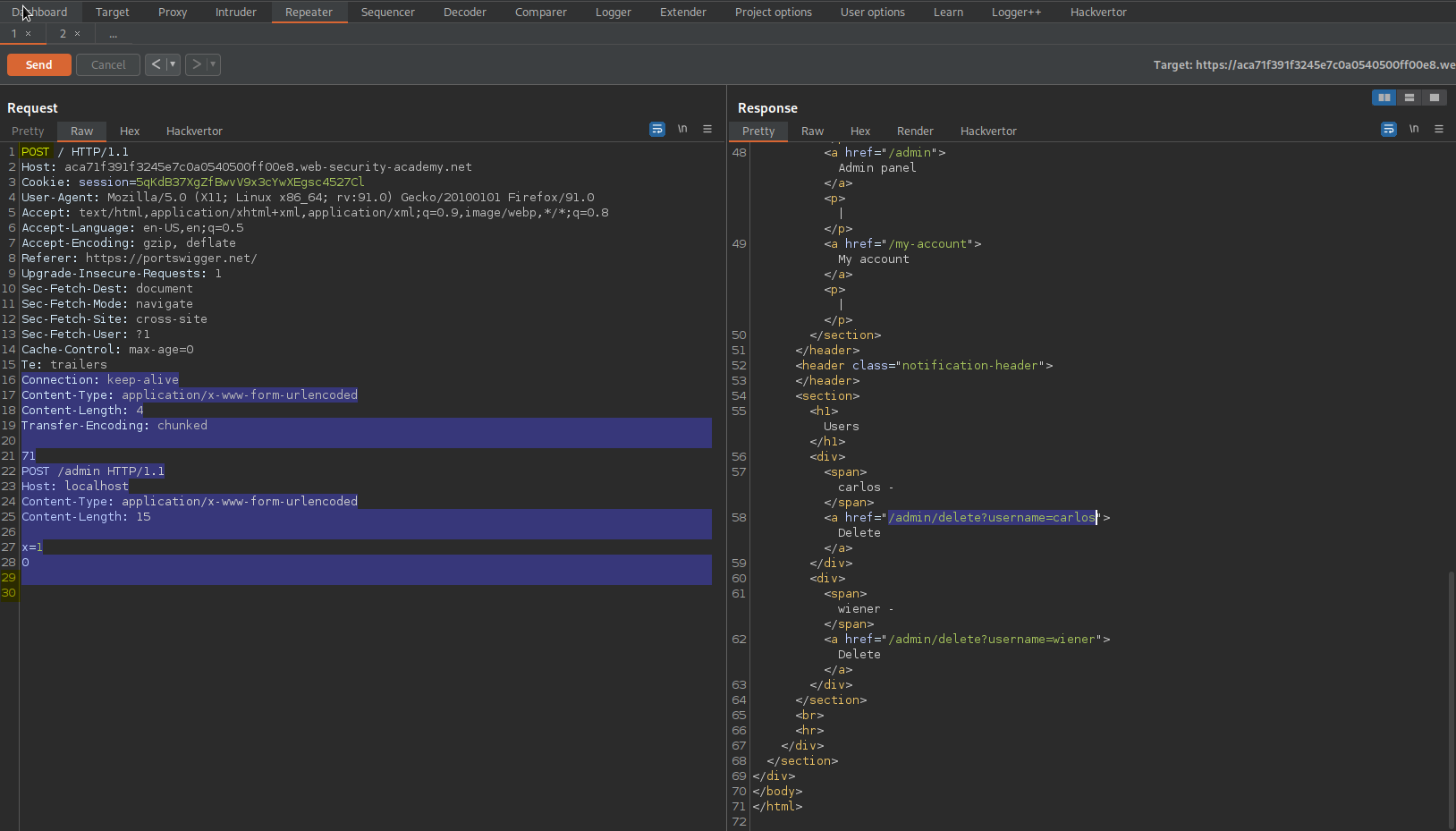Switch to the Proxy tab
Viewport: 1456px width, 831px height.
[x=173, y=13]
